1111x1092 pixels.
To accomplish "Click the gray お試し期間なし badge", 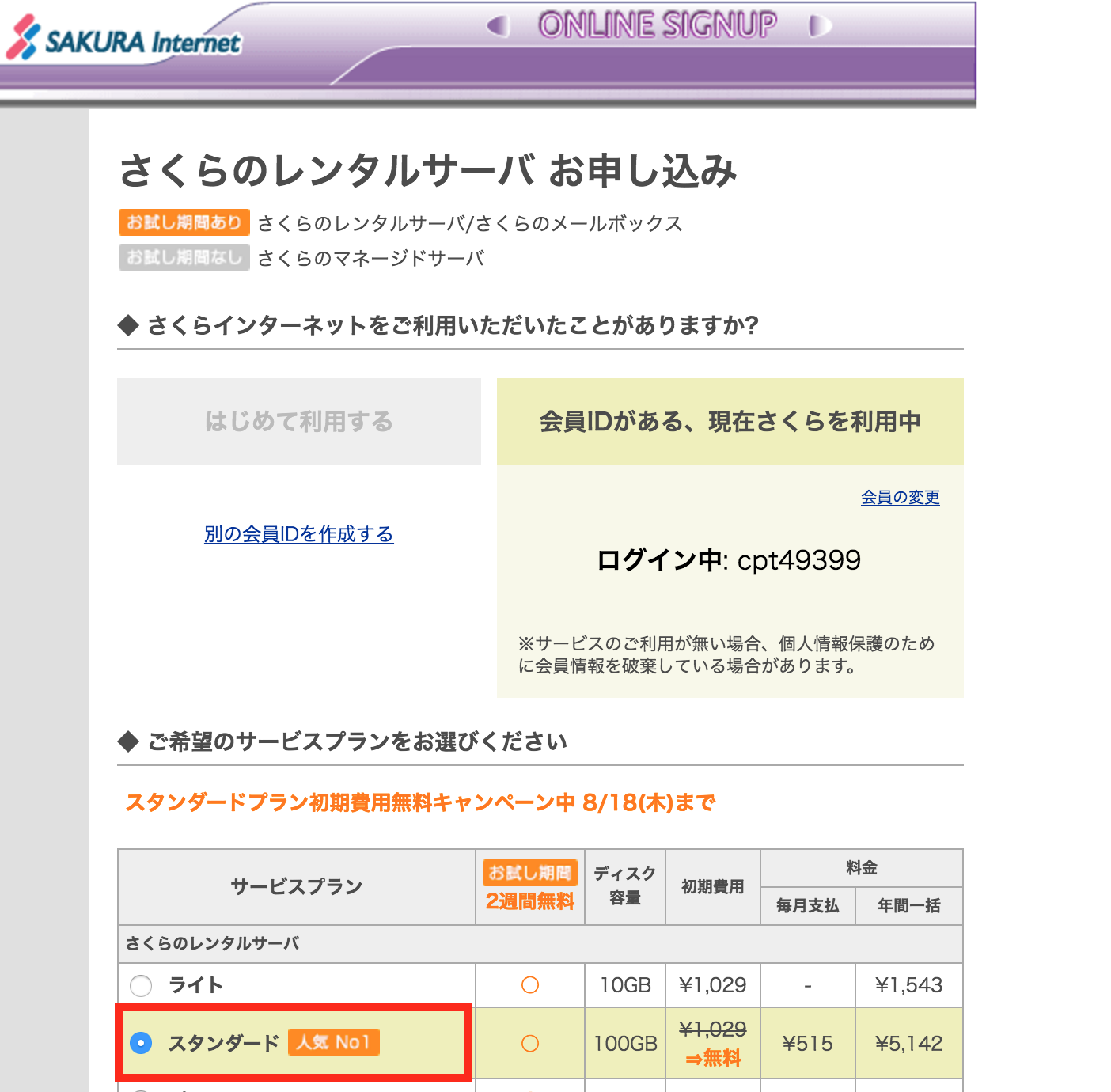I will (184, 257).
